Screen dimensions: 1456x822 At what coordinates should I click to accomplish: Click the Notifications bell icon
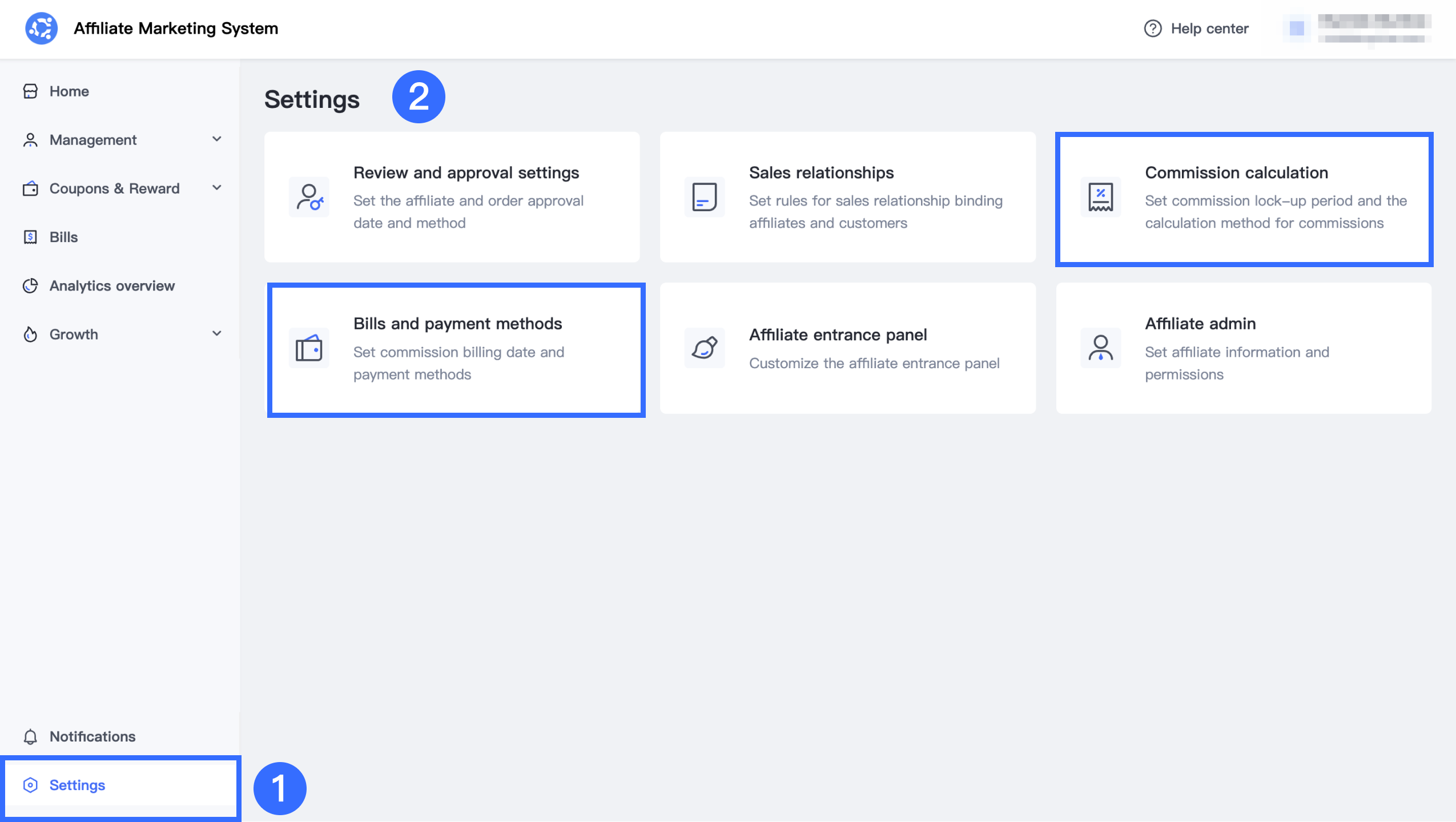(x=30, y=736)
